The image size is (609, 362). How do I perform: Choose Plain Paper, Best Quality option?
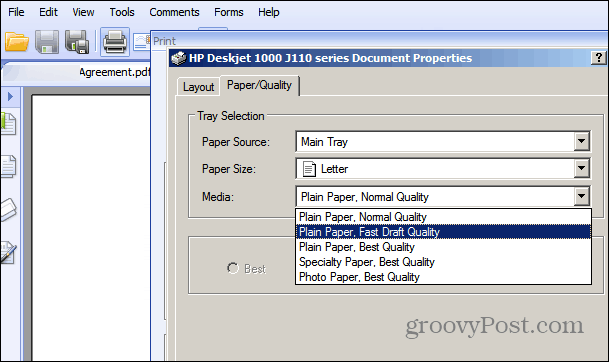(x=443, y=247)
